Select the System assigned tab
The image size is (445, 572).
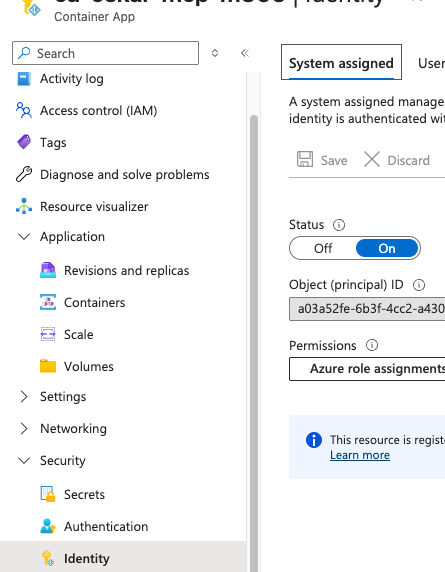pyautogui.click(x=341, y=62)
